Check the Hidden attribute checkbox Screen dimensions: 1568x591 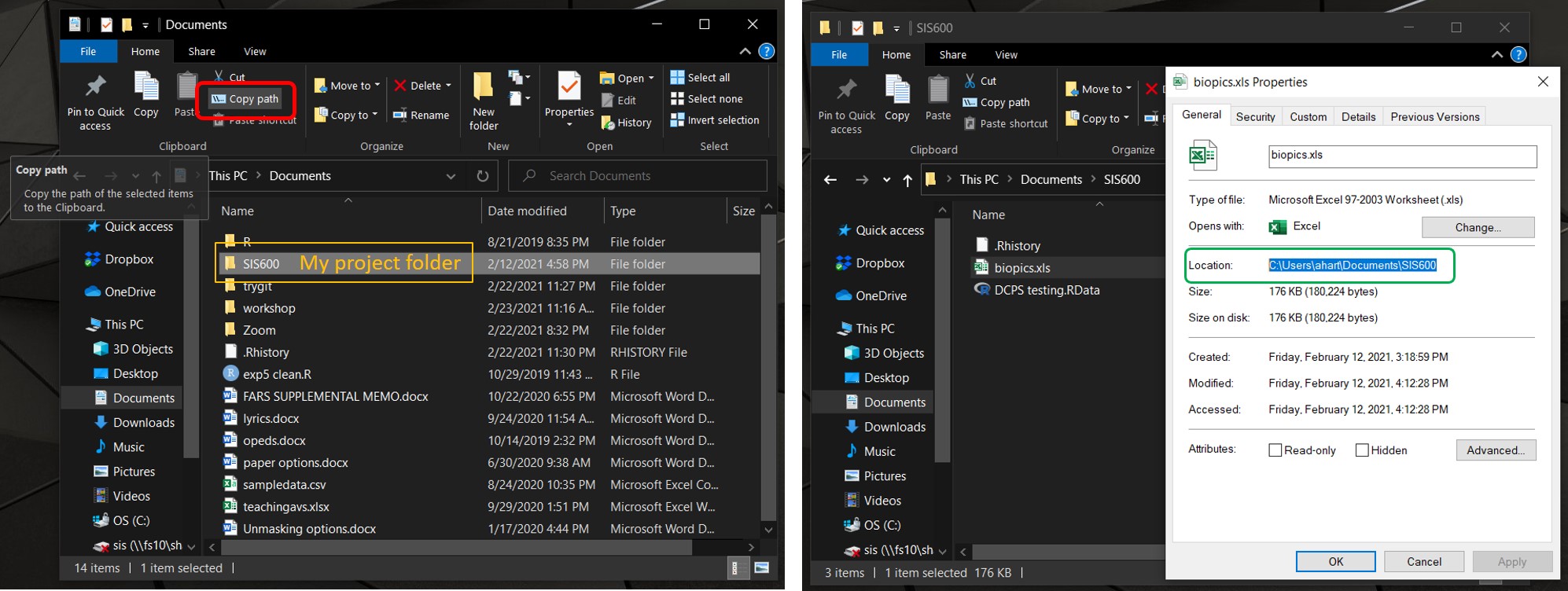(1362, 450)
